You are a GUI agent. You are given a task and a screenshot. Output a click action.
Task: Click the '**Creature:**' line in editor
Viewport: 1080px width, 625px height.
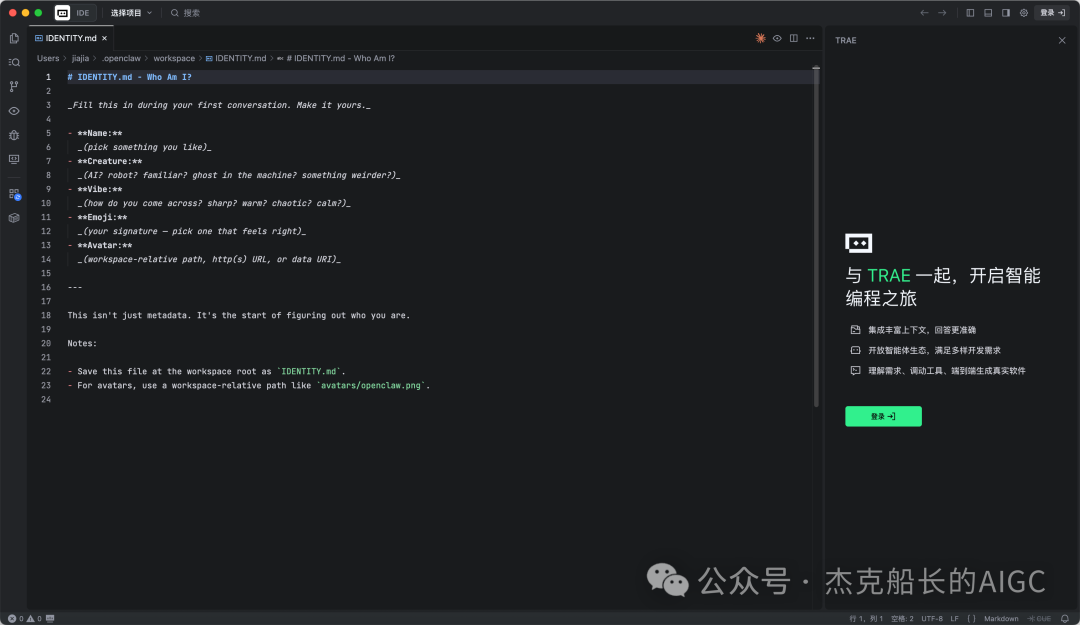pyautogui.click(x=105, y=161)
